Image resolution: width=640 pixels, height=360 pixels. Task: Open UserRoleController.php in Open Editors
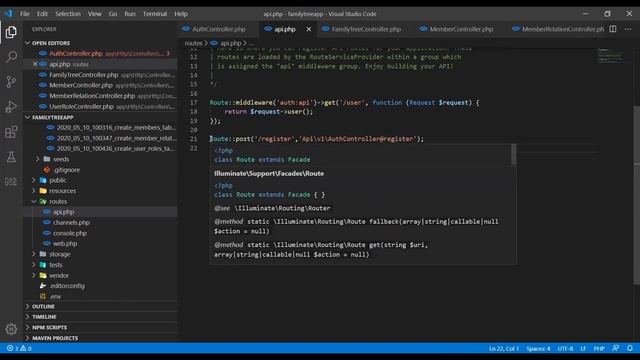[x=100, y=107]
